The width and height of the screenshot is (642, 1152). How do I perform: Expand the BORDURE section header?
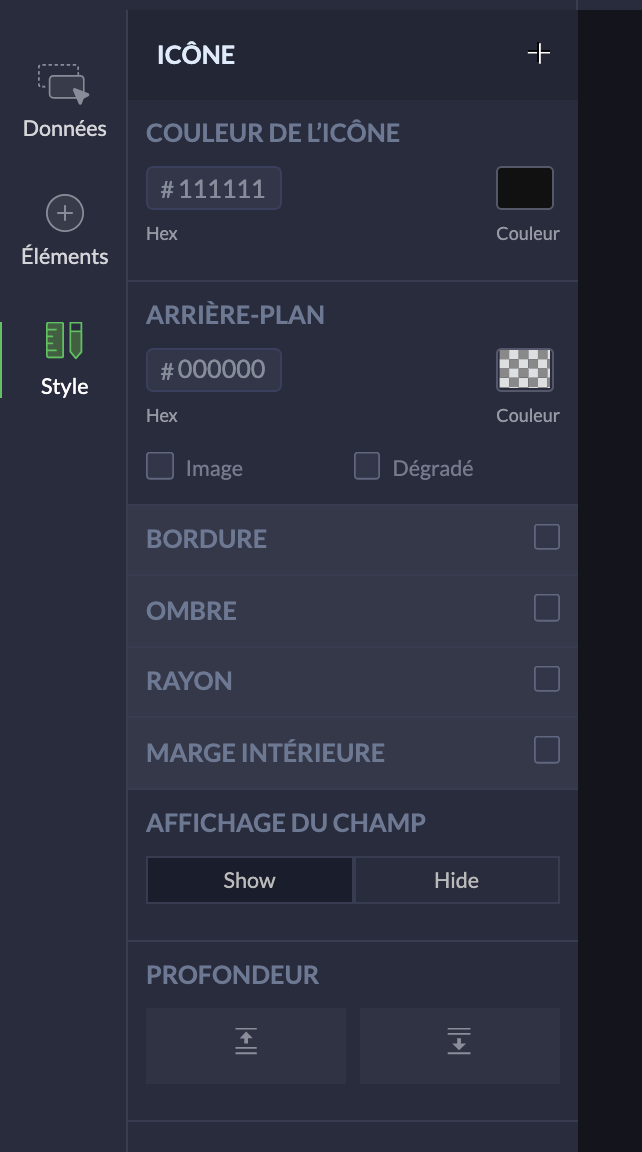click(x=206, y=539)
